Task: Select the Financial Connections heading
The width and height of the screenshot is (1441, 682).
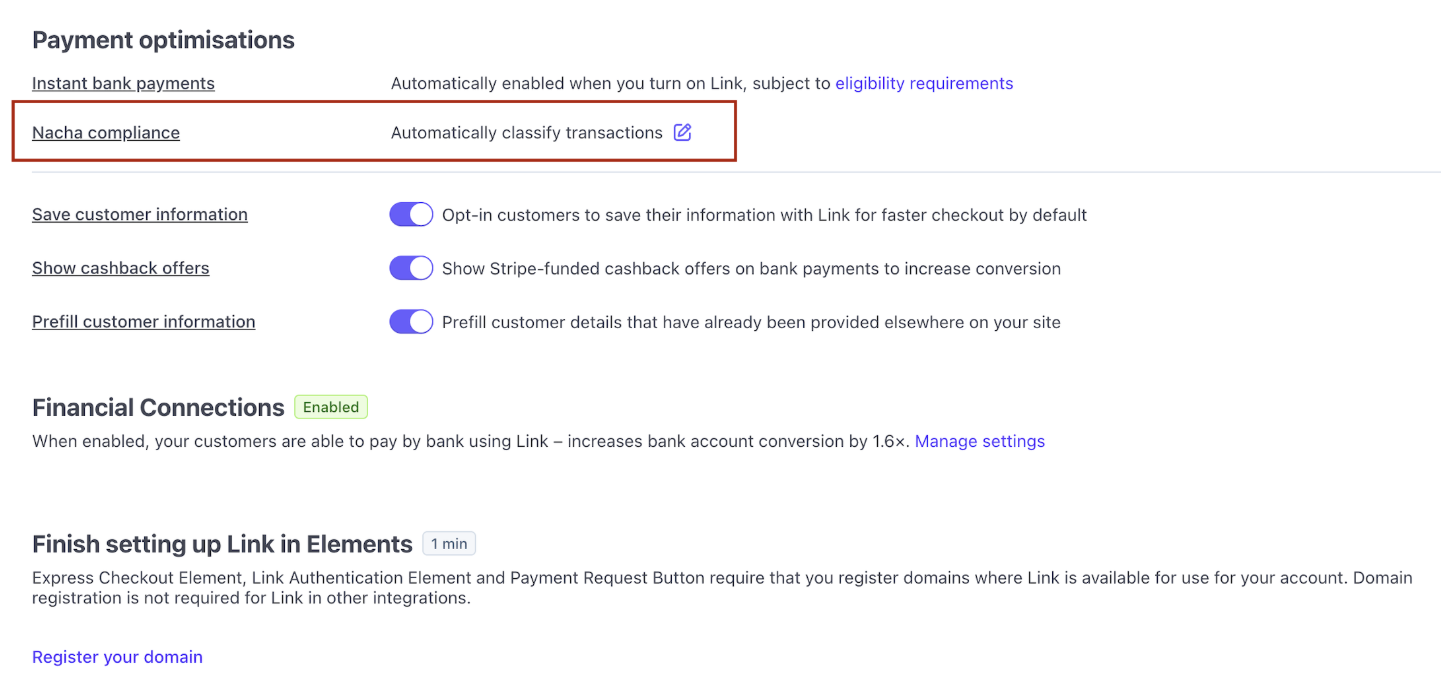Action: pyautogui.click(x=158, y=408)
